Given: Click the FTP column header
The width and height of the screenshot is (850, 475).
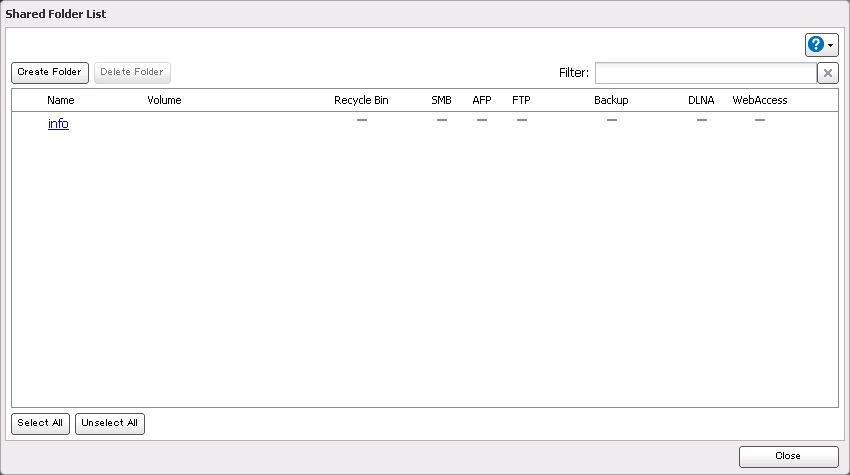Looking at the screenshot, I should 521,100.
